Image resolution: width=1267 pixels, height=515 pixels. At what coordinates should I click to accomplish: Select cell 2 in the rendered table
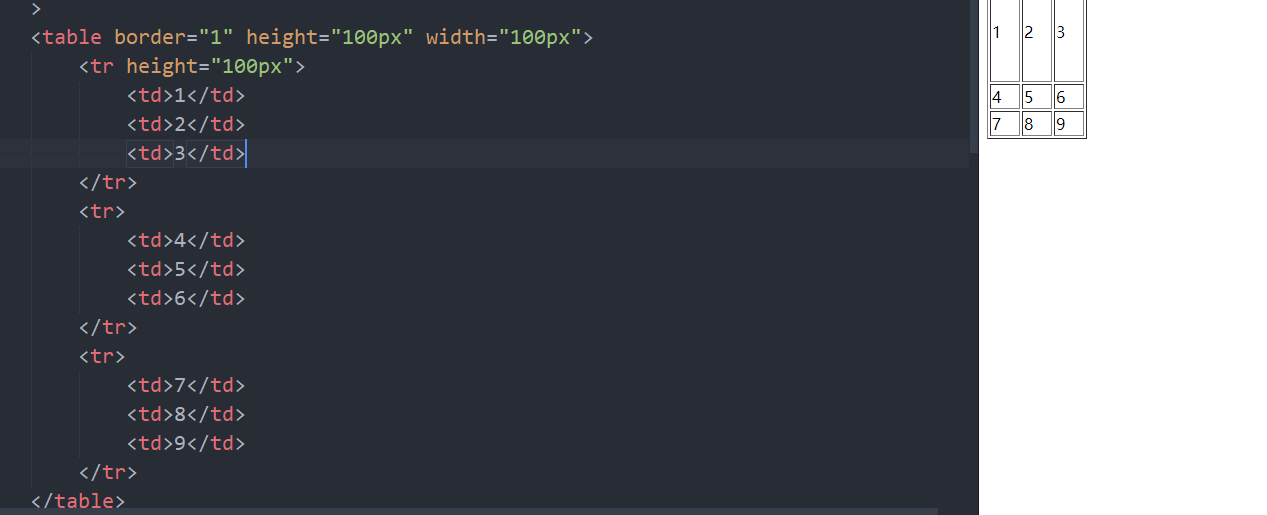click(x=1037, y=41)
